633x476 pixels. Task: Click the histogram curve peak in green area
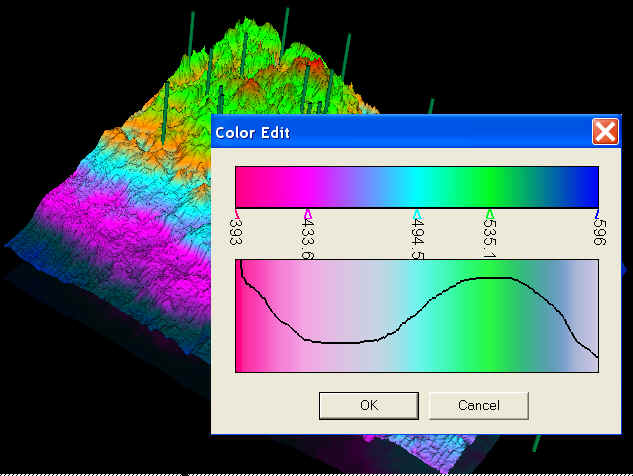click(490, 279)
